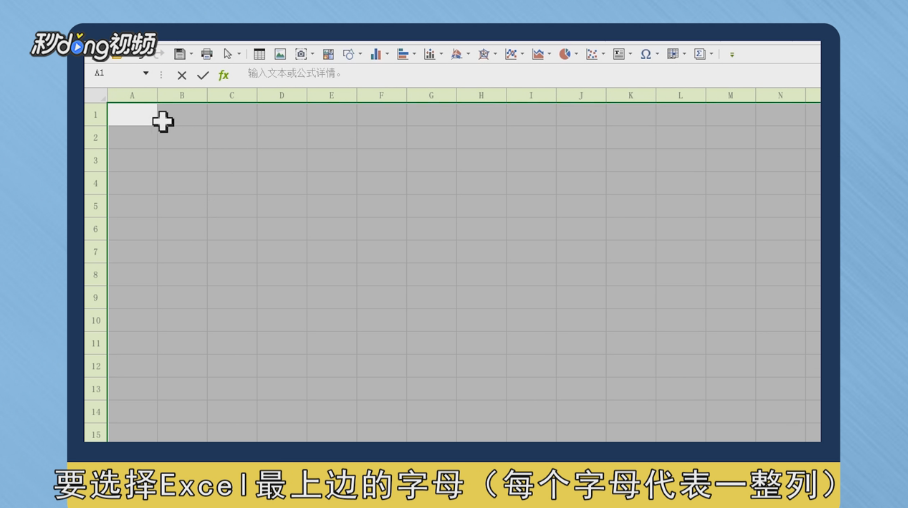Click the text box icon
Viewport: 908px width, 508px height.
click(618, 54)
